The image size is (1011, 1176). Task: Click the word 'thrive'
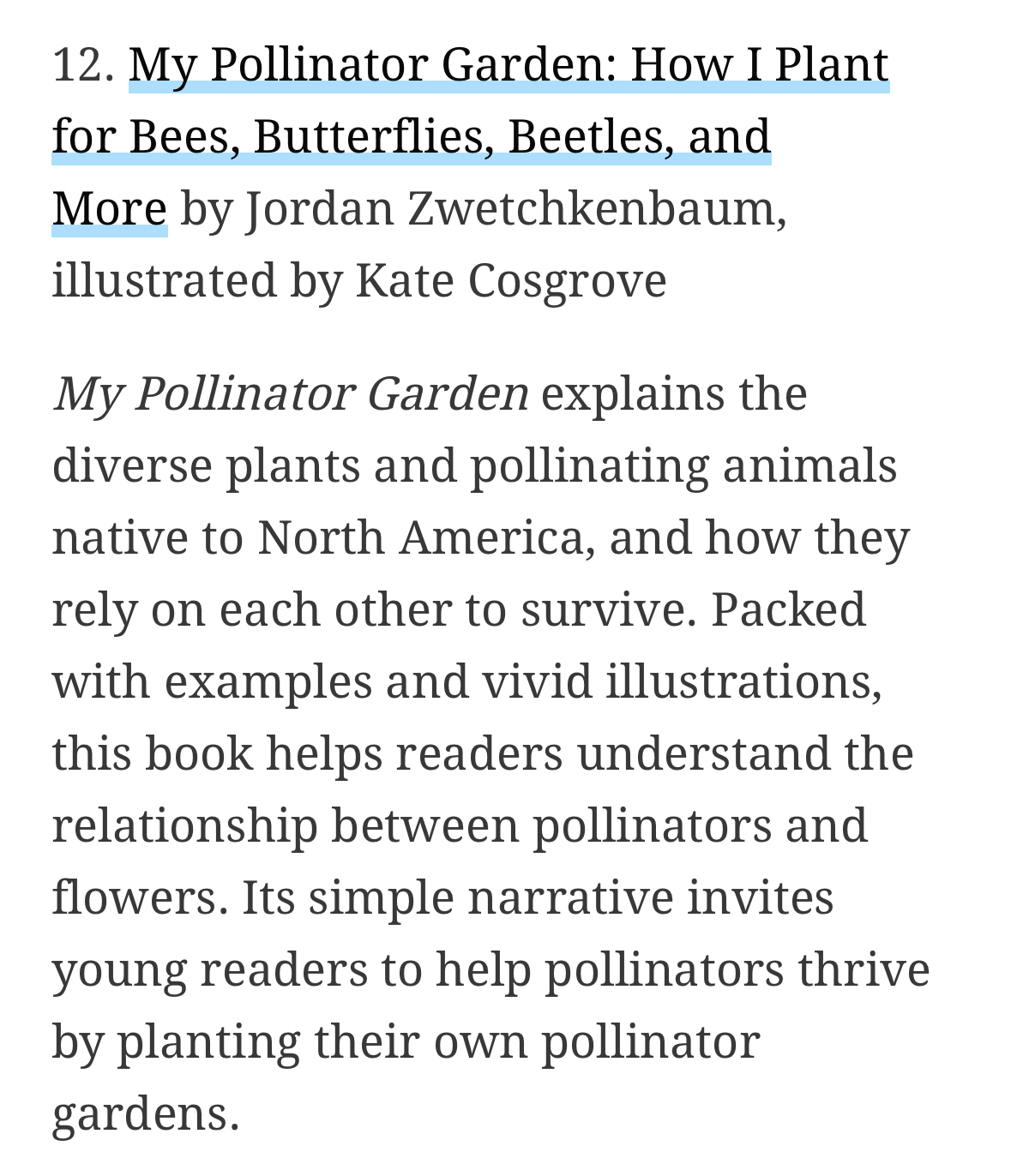[864, 969]
